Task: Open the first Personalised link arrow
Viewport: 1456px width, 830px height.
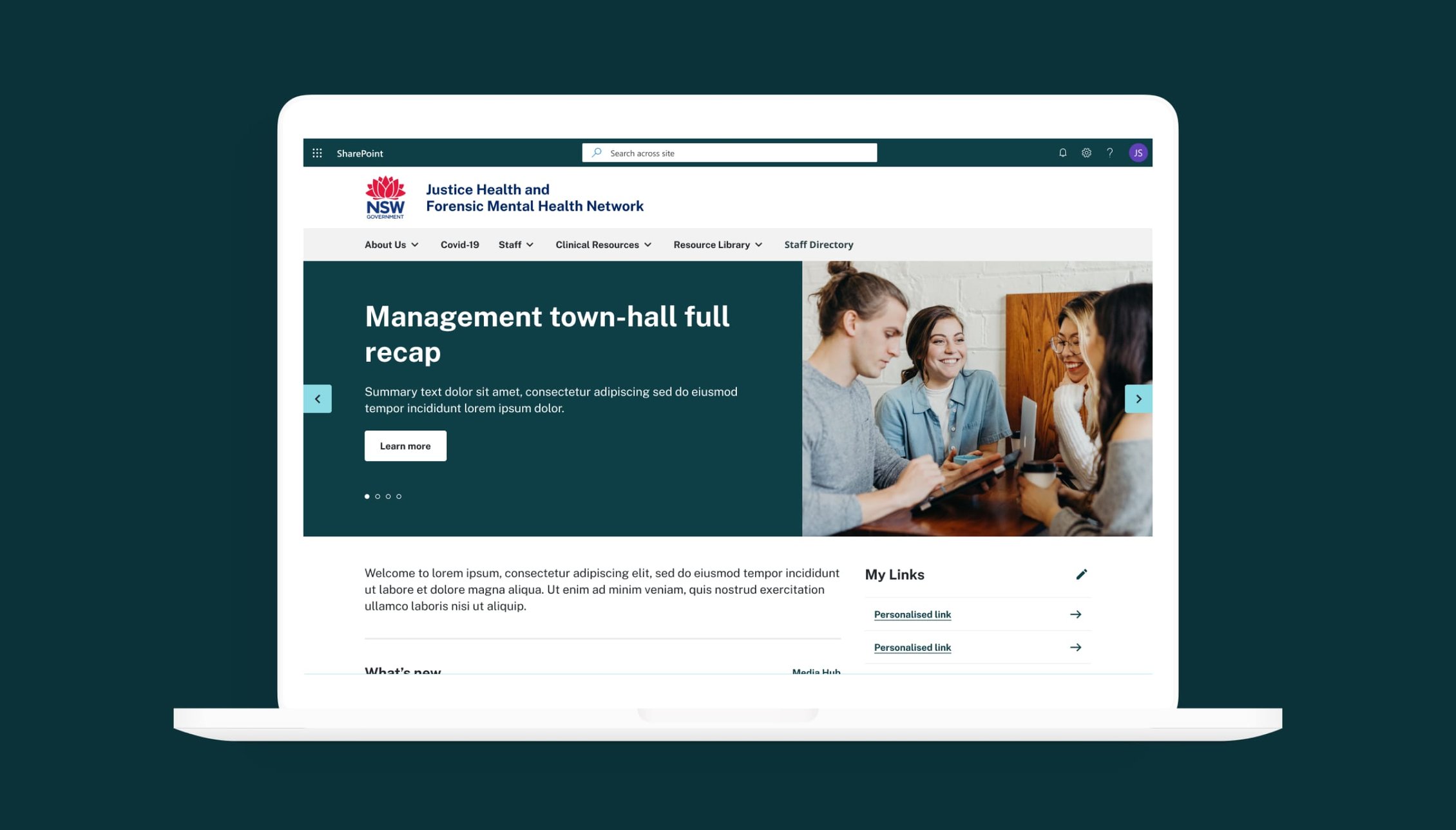Action: click(1075, 614)
